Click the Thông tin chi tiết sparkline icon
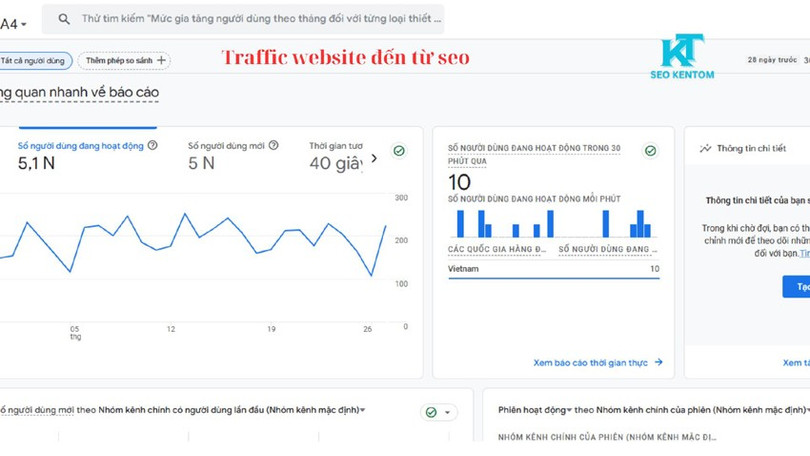The width and height of the screenshot is (810, 456). pyautogui.click(x=705, y=148)
